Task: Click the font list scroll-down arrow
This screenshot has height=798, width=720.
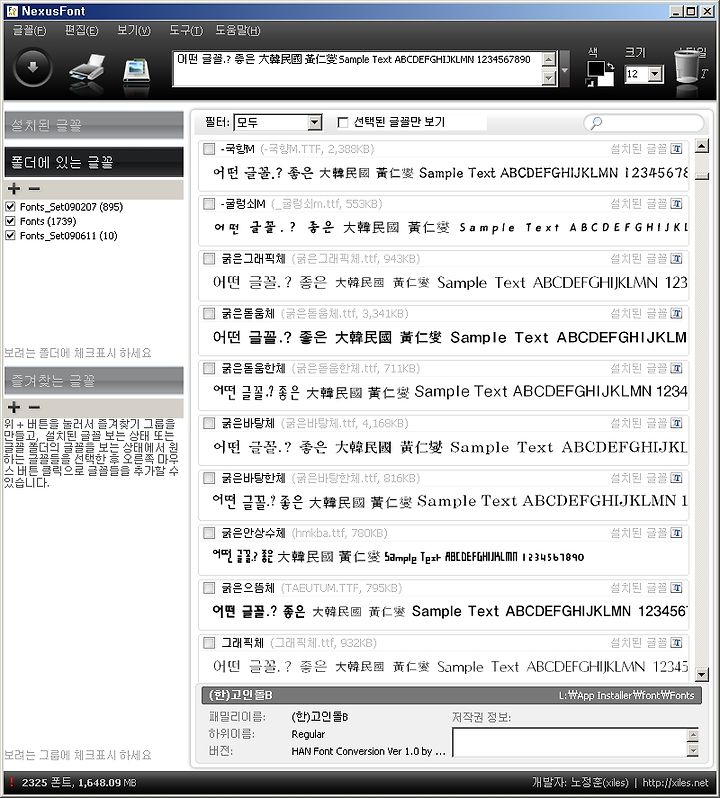Action: (x=702, y=675)
